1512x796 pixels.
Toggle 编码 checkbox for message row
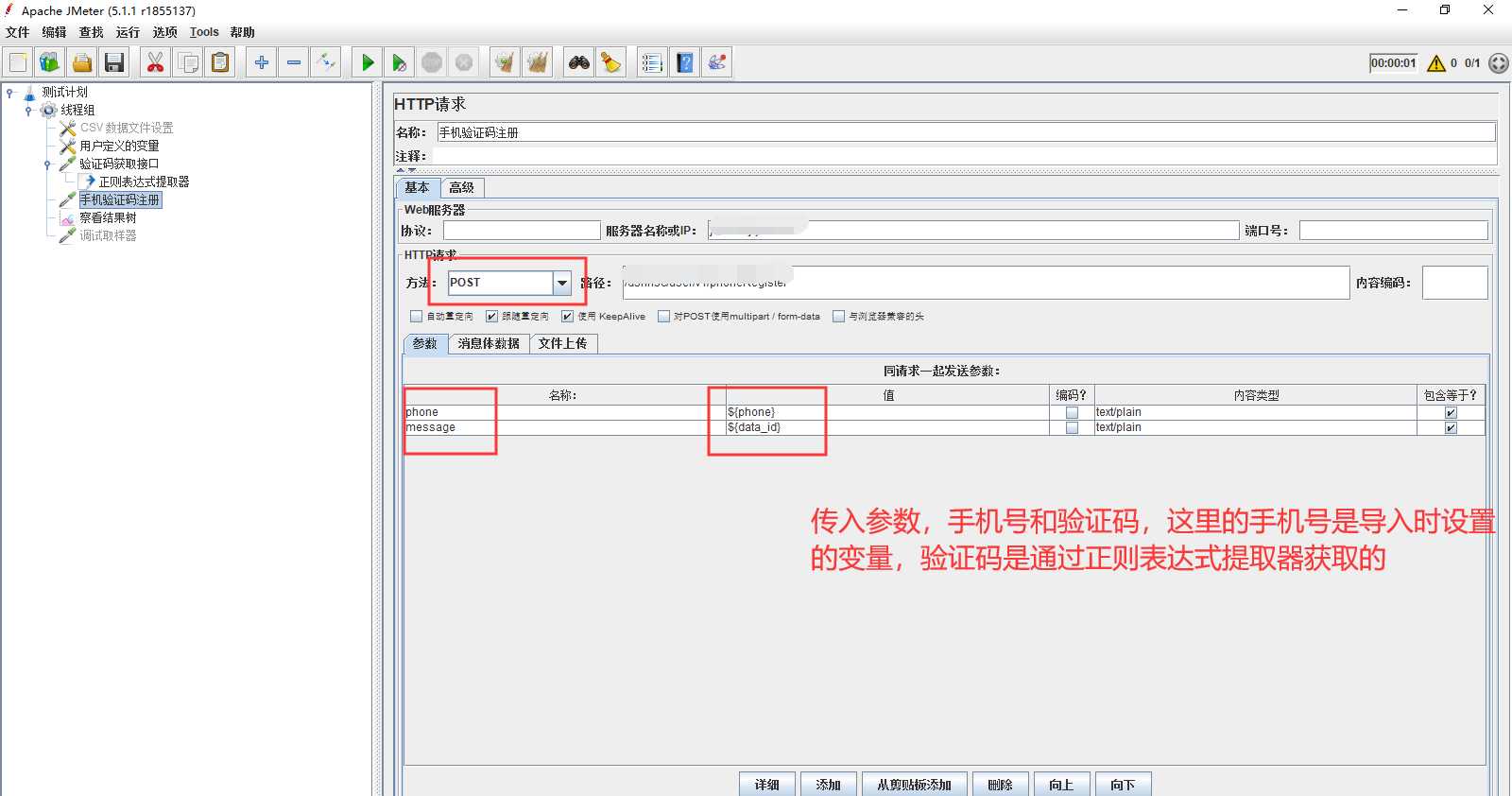tap(1072, 427)
